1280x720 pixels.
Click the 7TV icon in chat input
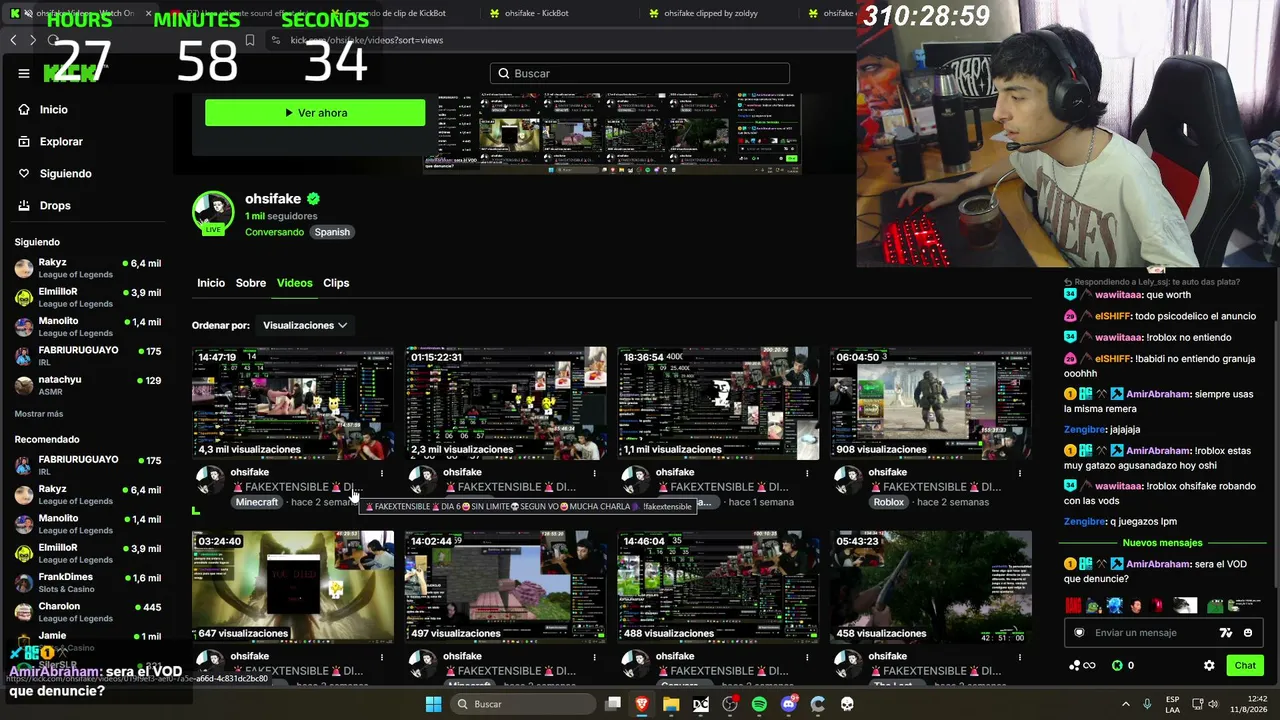point(1226,633)
